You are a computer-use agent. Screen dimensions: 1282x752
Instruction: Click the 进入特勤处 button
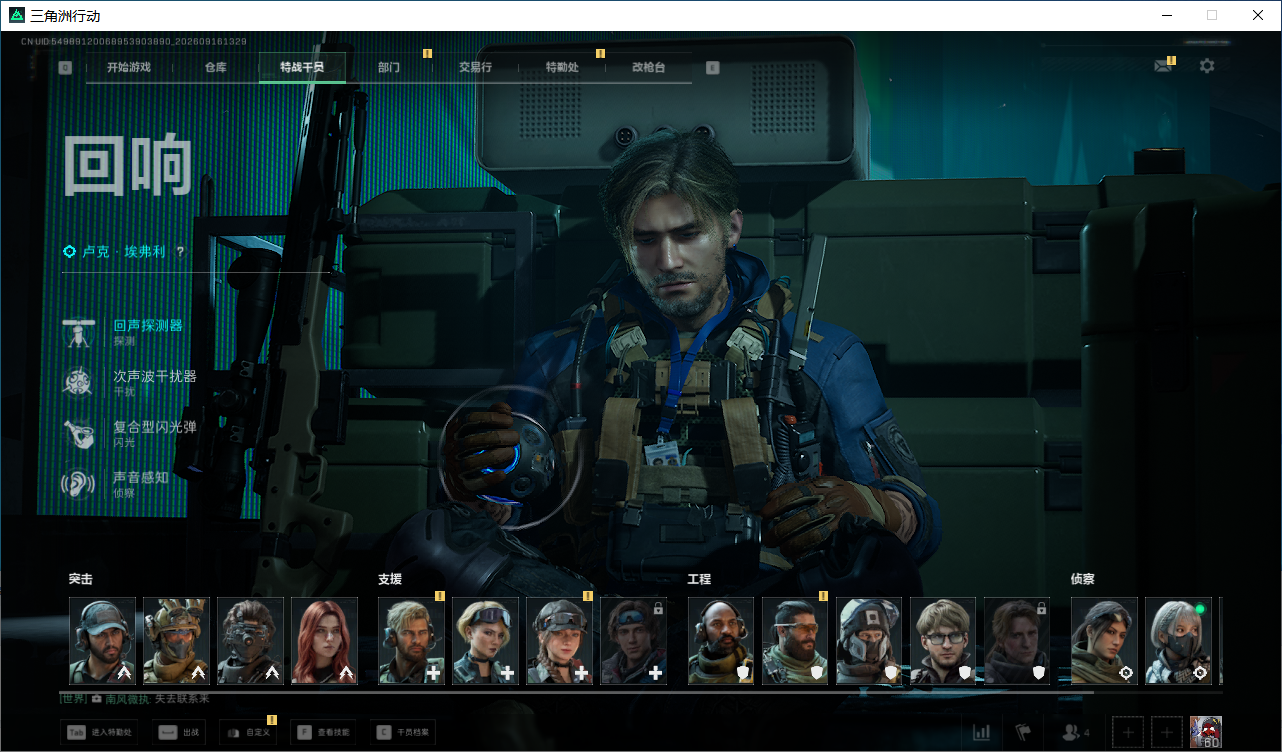point(100,732)
